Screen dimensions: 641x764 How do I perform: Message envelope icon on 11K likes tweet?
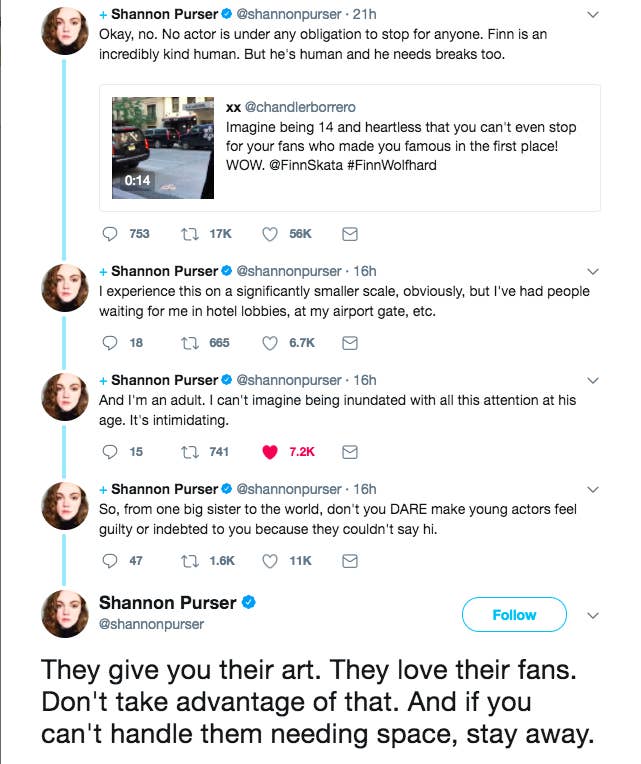click(350, 561)
